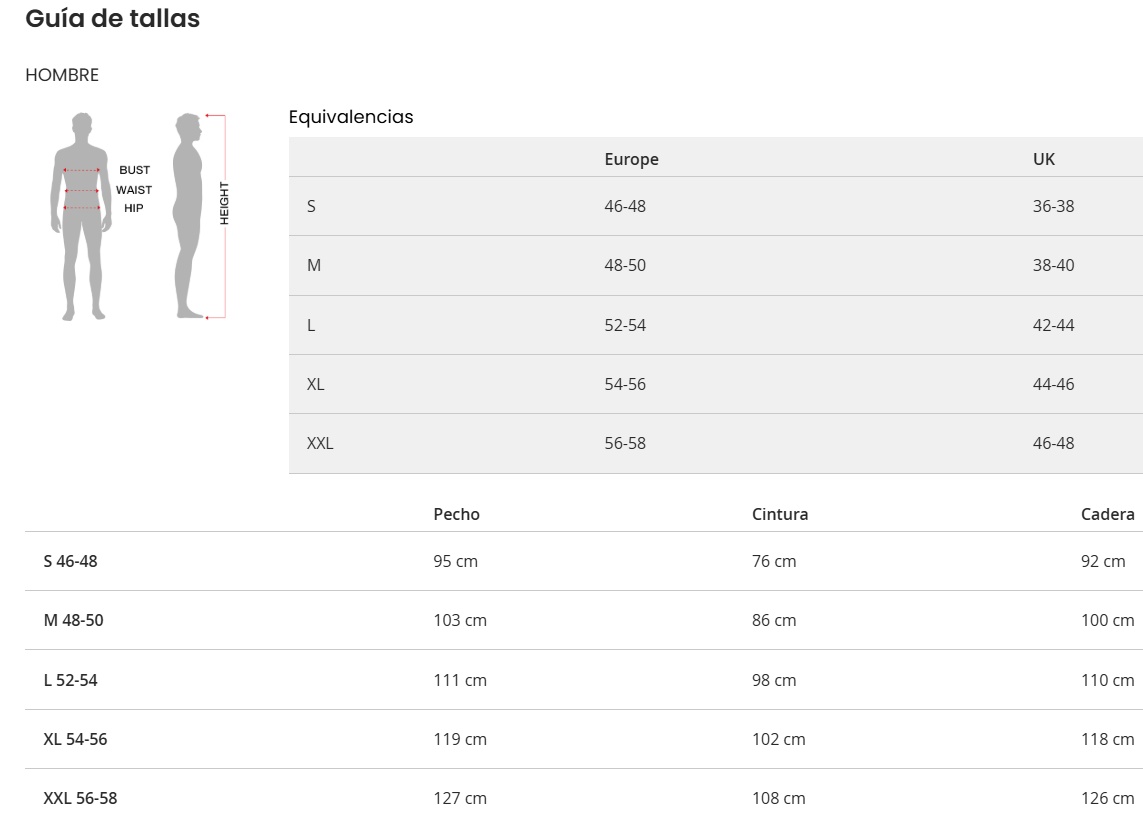Click the Cintura column header
The image size is (1143, 816).
point(780,514)
